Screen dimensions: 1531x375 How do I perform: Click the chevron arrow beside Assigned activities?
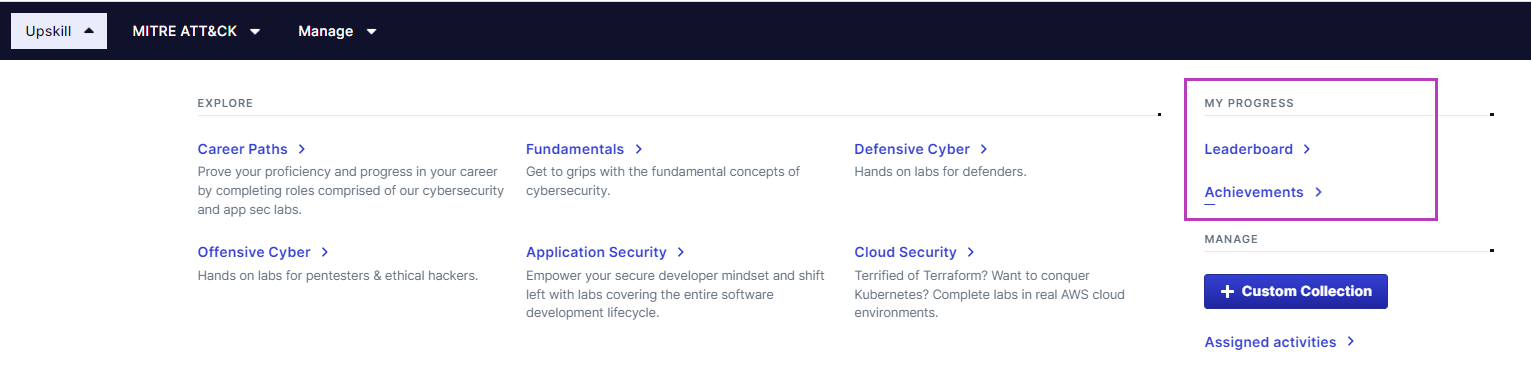1351,342
